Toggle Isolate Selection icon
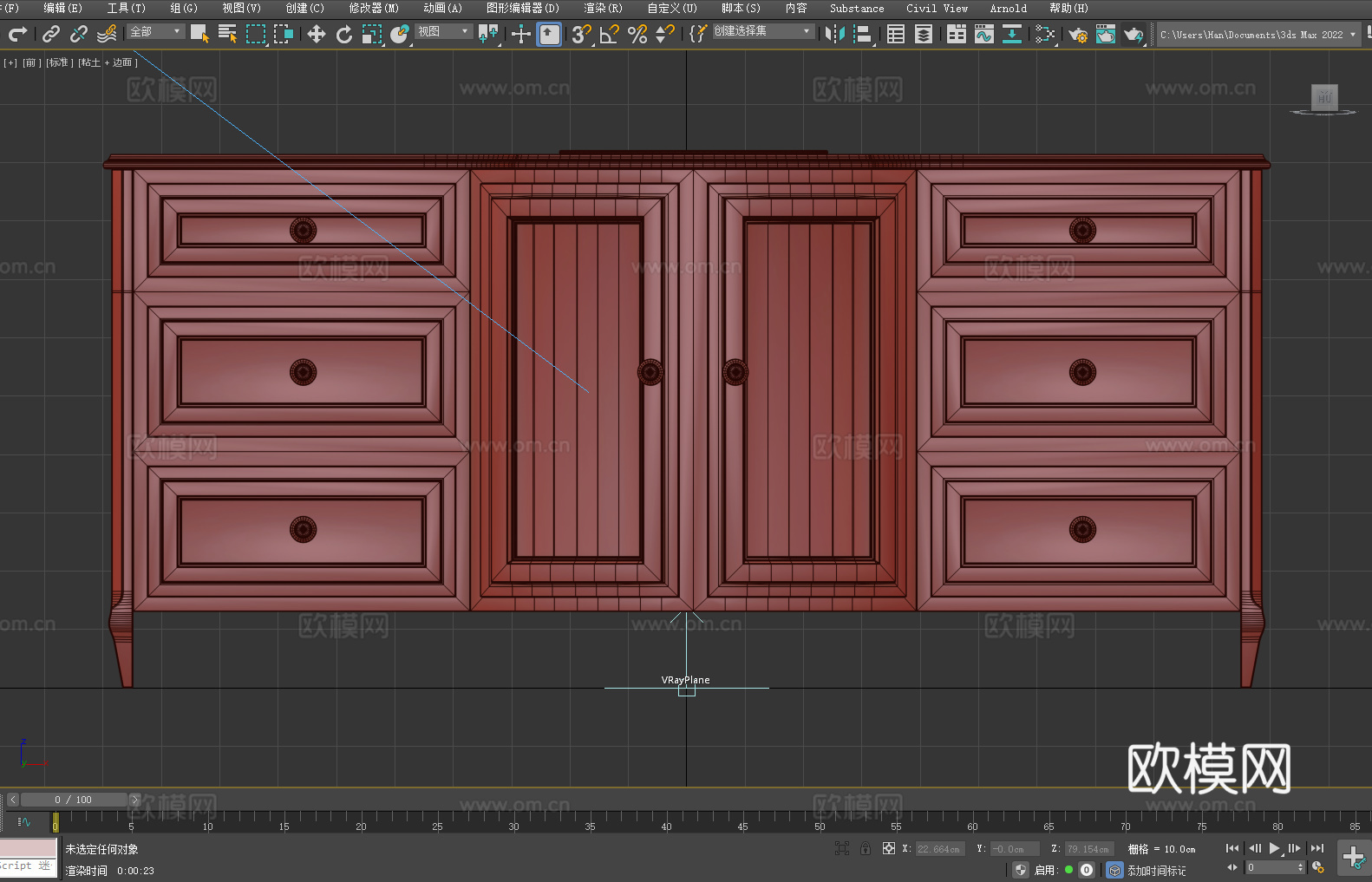1372x882 pixels. (x=841, y=848)
